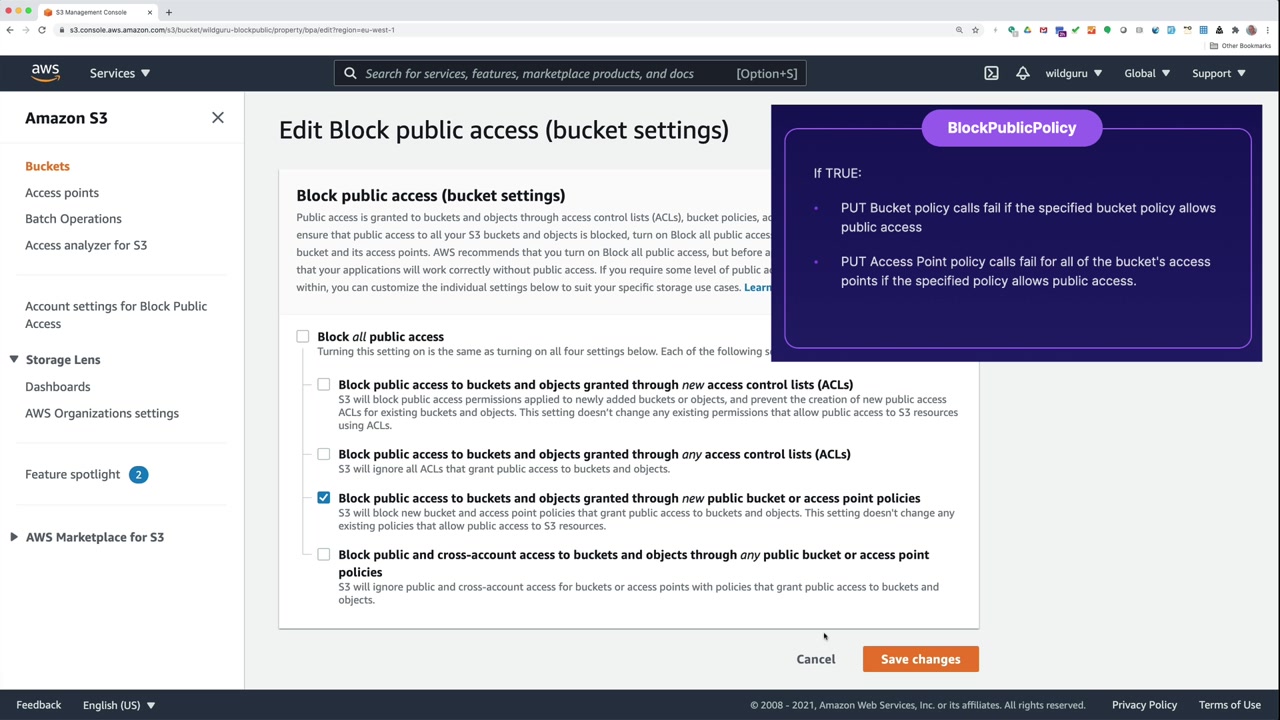Click the Cancel button

[815, 659]
